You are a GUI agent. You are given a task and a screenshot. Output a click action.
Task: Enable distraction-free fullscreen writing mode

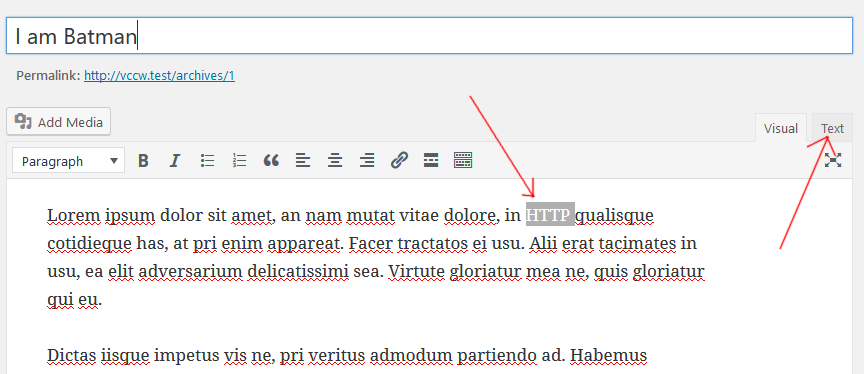[833, 160]
